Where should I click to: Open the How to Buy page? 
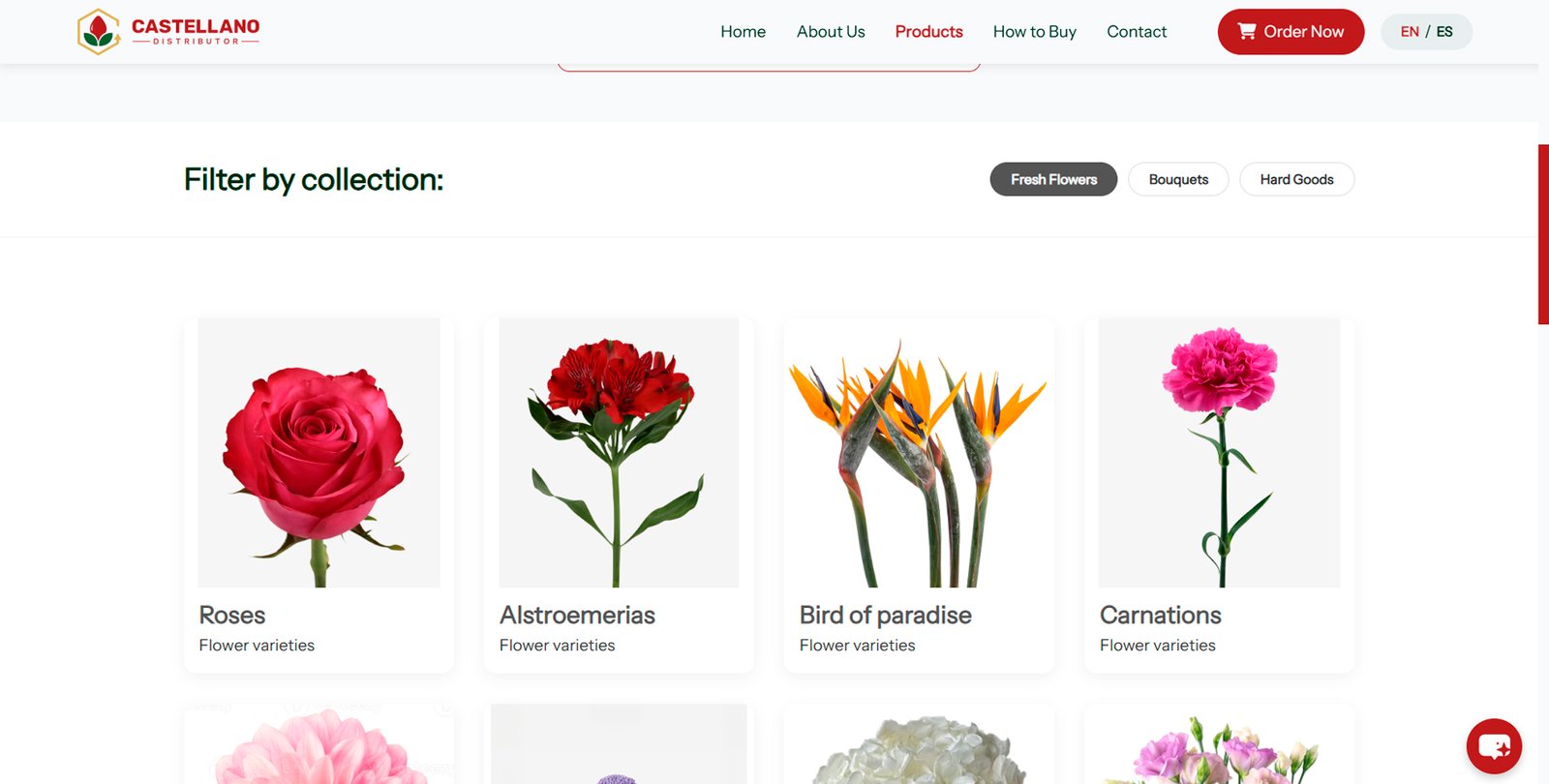click(1034, 32)
